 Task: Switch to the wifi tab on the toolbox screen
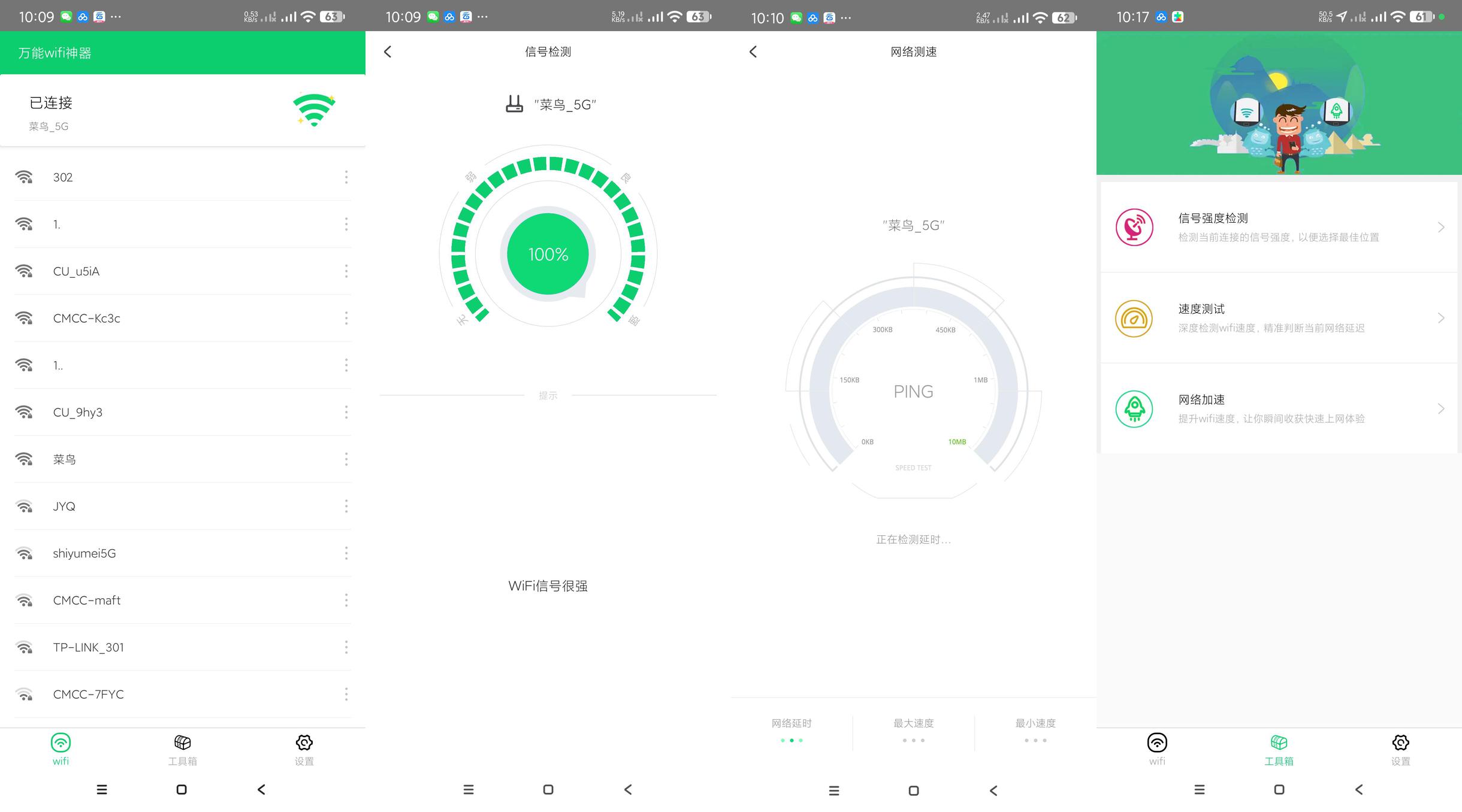coord(1157,749)
